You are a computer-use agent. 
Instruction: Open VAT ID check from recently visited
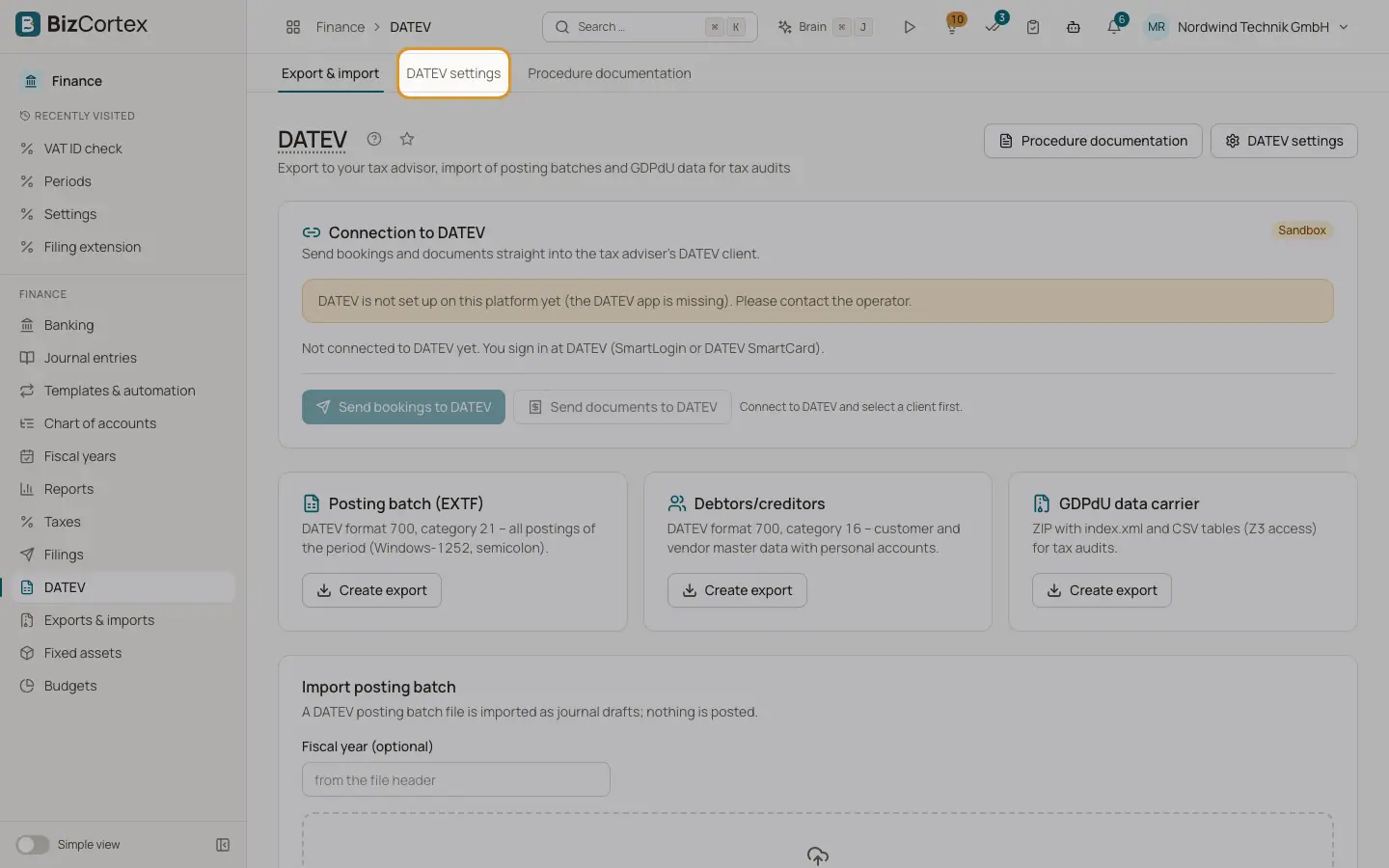click(123, 149)
